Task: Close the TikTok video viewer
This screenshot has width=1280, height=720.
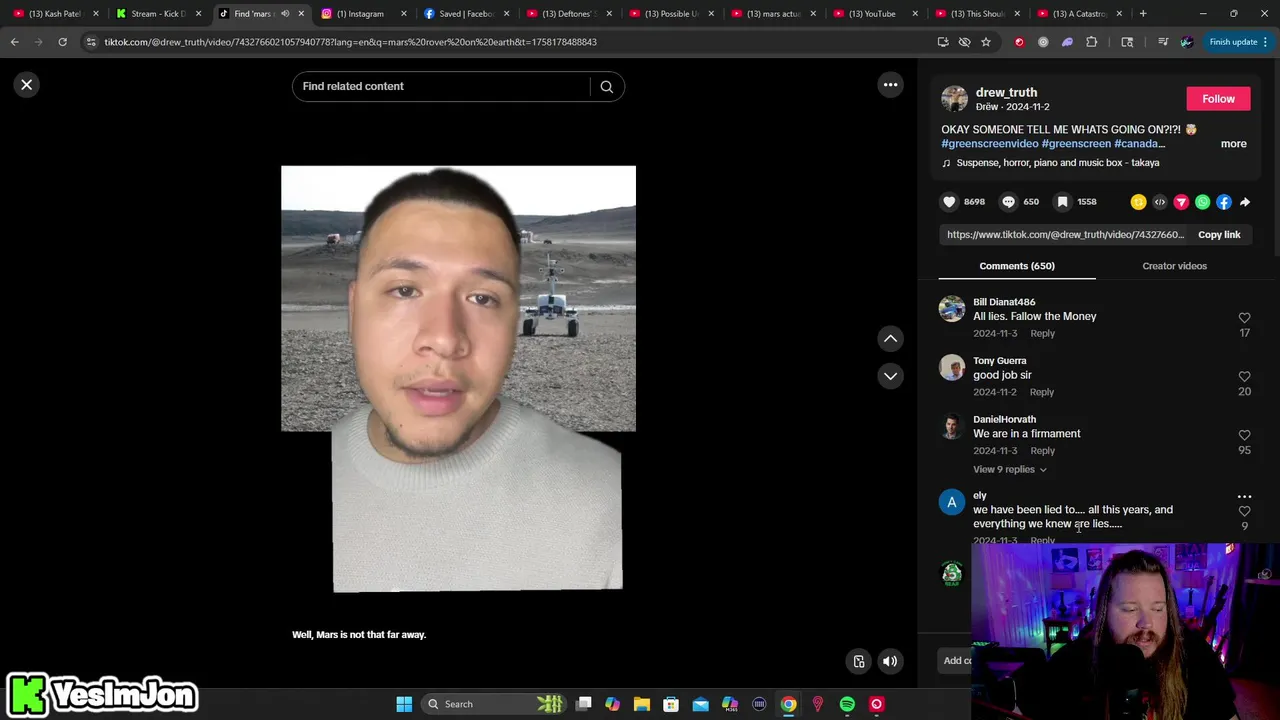Action: pos(27,85)
